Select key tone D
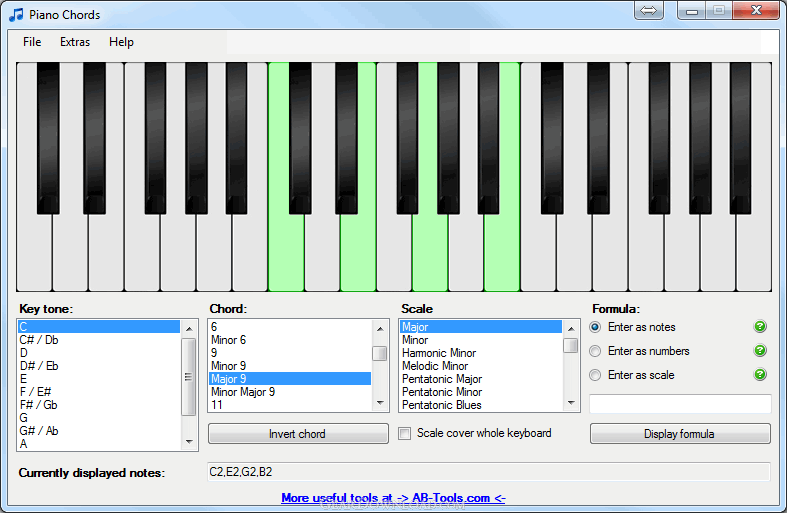This screenshot has width=787, height=513. (x=99, y=353)
